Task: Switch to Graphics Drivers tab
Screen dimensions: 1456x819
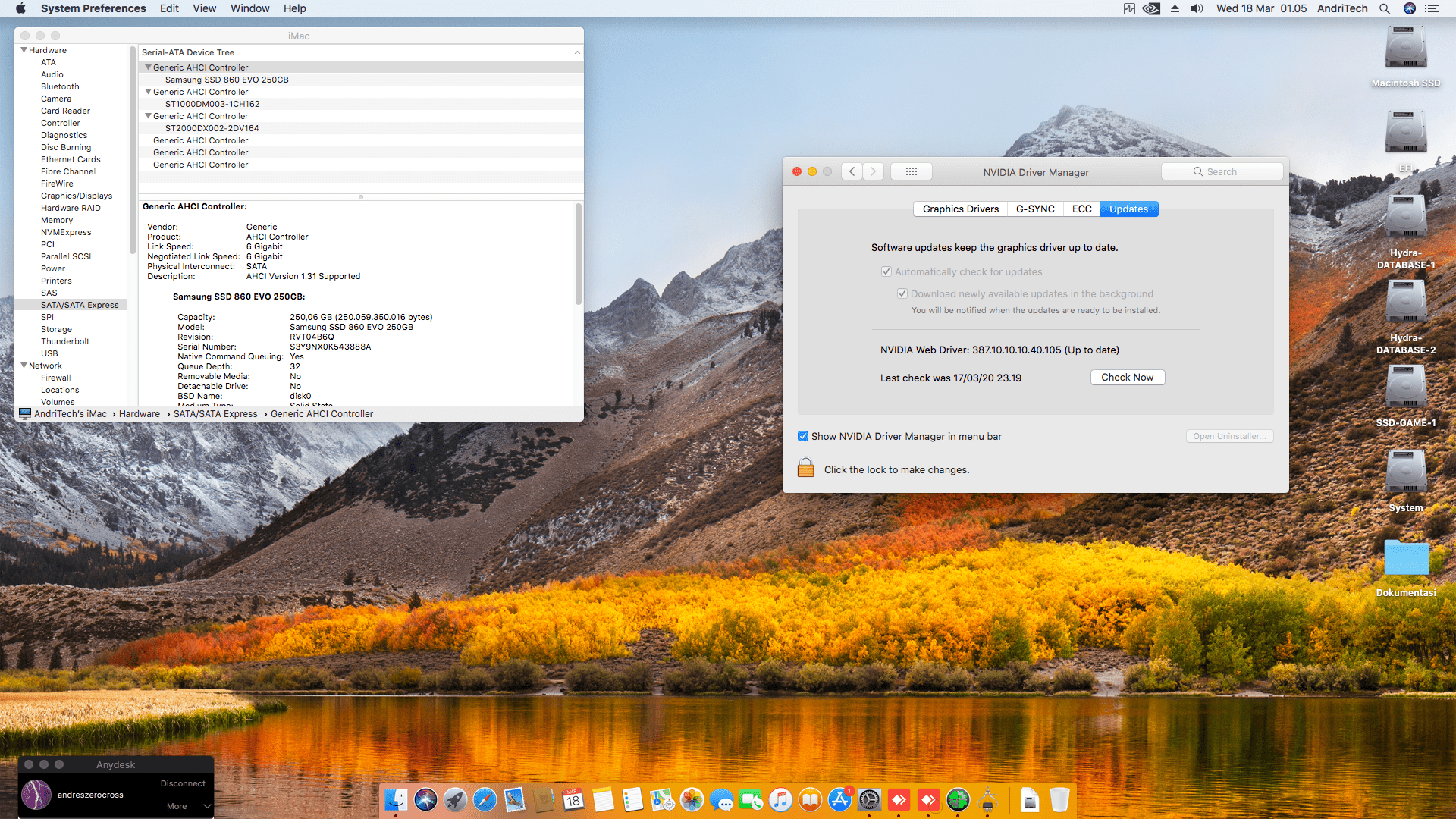Action: [x=960, y=209]
